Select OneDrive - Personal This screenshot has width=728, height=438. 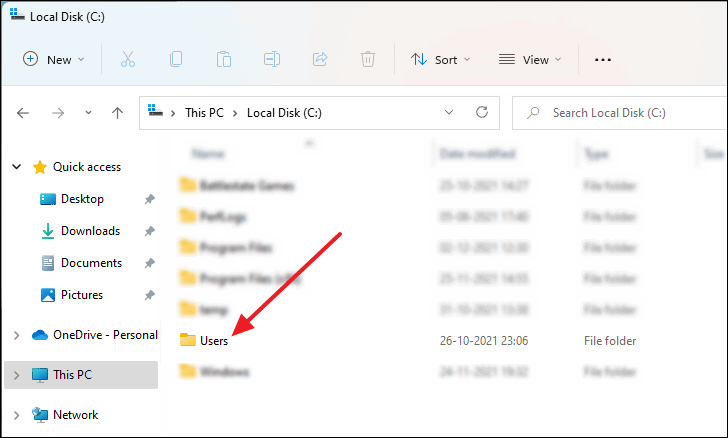(x=105, y=335)
